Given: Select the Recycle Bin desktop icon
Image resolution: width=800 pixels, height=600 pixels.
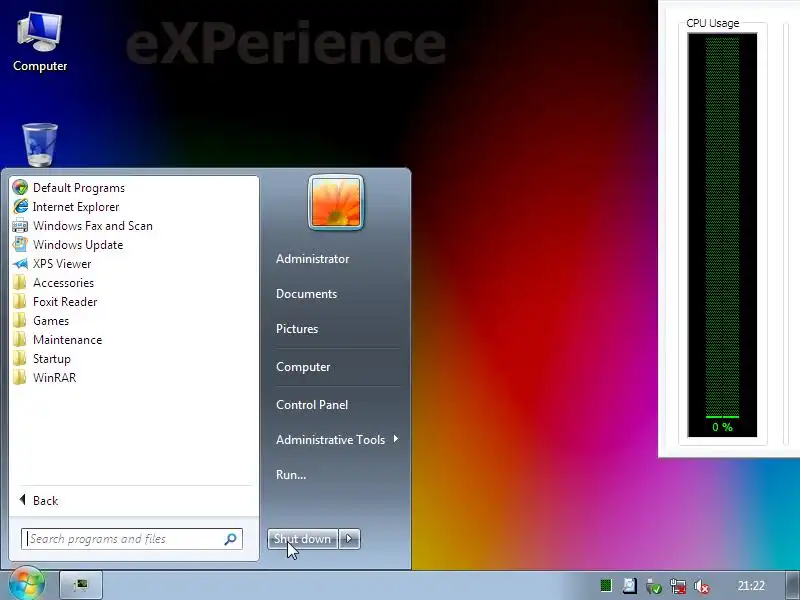Looking at the screenshot, I should 40,145.
